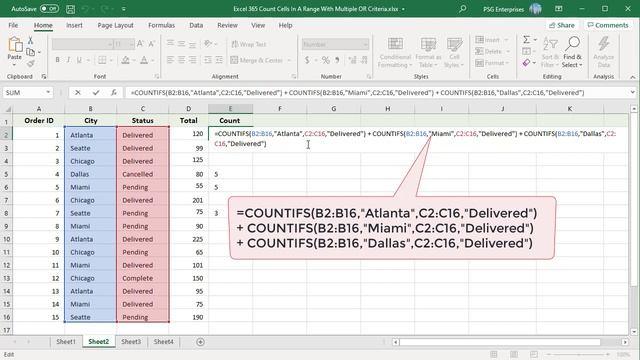Click the Select All corner triangle
640x360 pixels.
coord(7,109)
